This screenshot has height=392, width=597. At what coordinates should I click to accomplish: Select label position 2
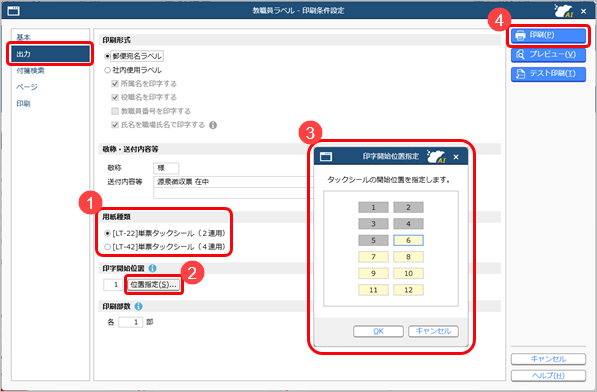(x=408, y=207)
